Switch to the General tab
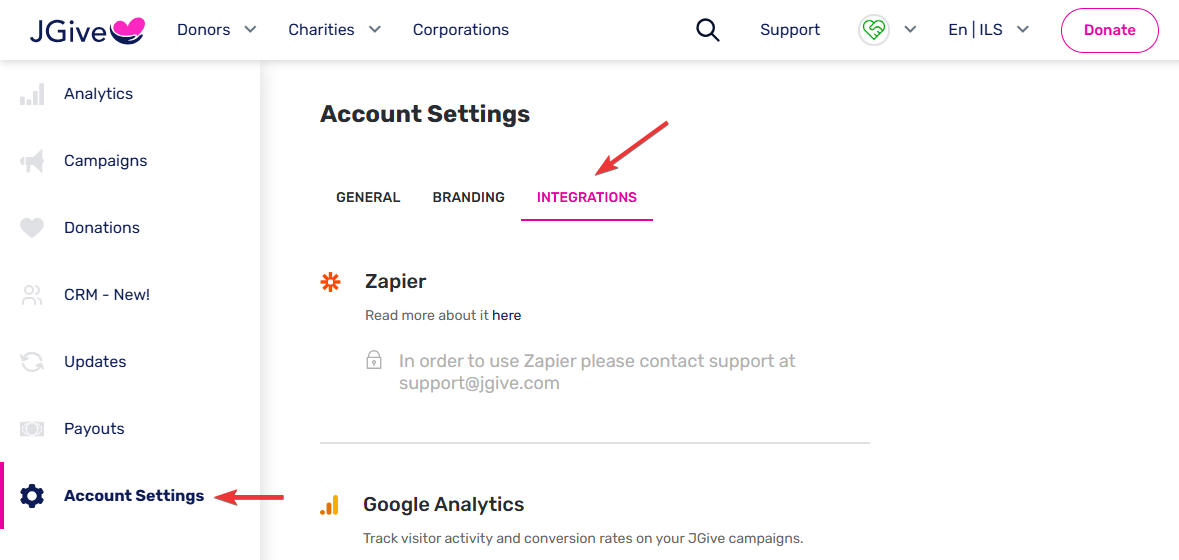 pyautogui.click(x=368, y=197)
